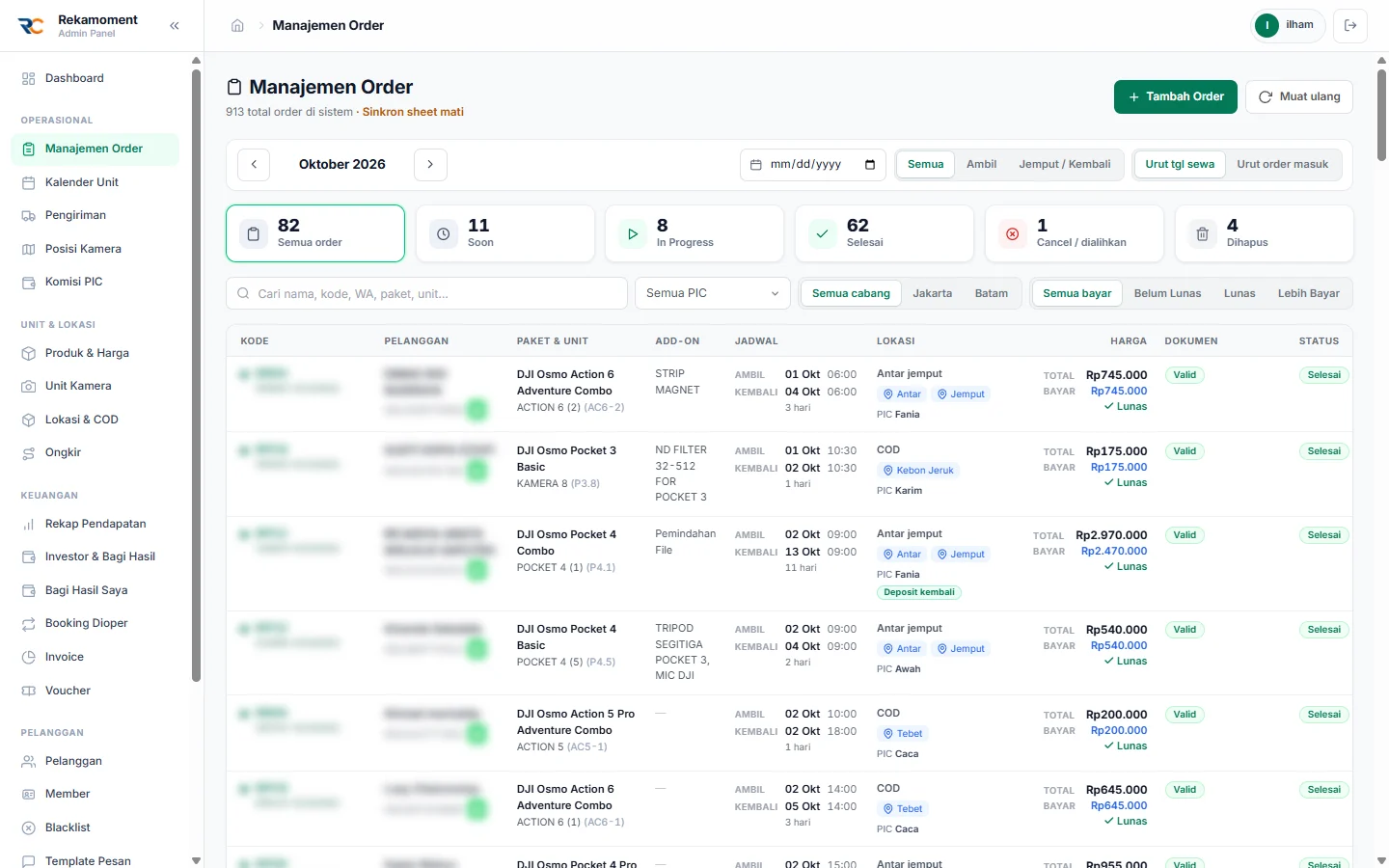Go to Pengiriman in the sidebar
This screenshot has width=1389, height=868.
click(95, 215)
